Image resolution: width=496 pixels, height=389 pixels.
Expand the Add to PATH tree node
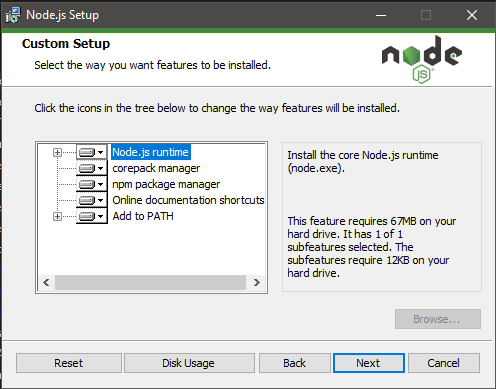tap(57, 216)
